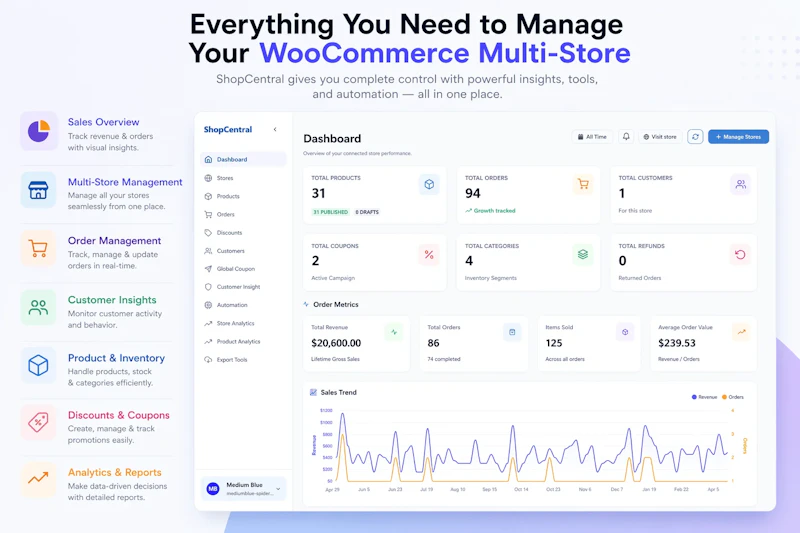This screenshot has height=533, width=800.
Task: Click the Total Products cube icon
Action: 429,184
